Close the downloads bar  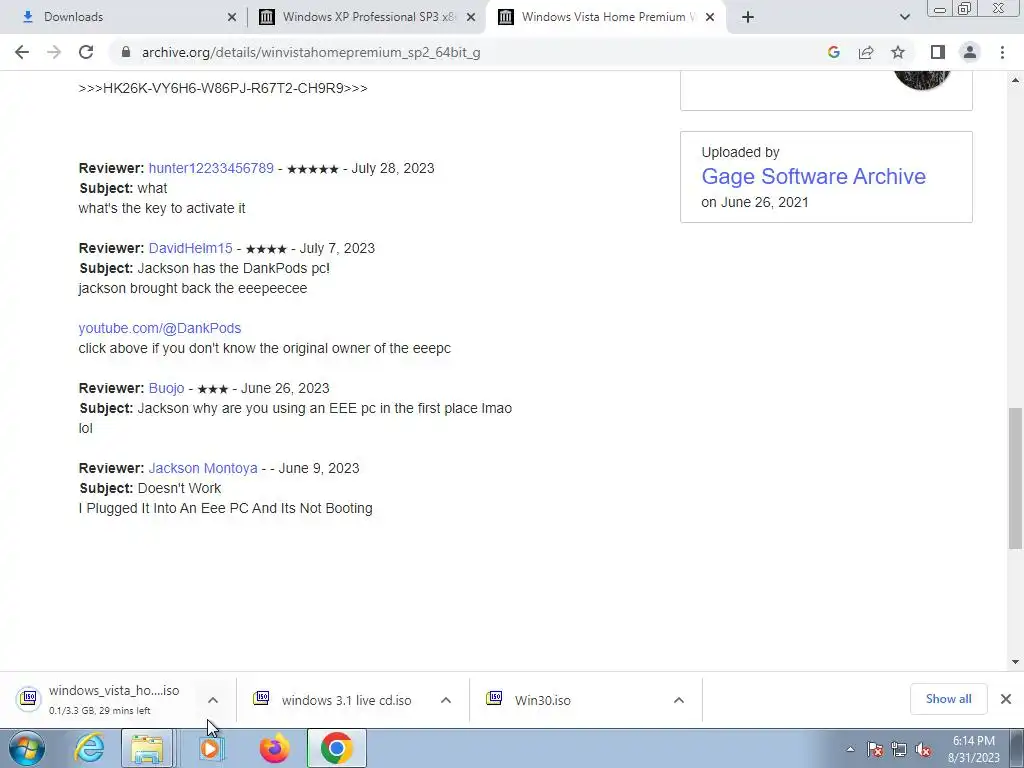(1006, 699)
